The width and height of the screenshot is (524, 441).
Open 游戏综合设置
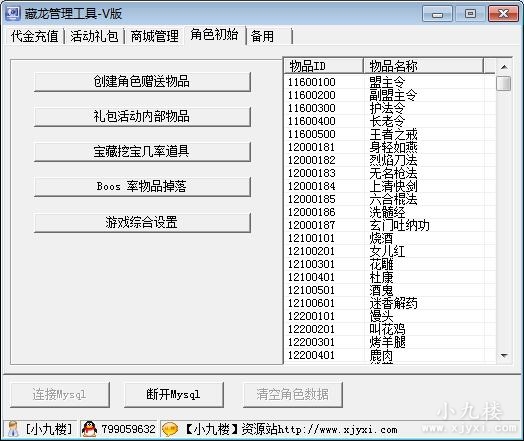[142, 223]
